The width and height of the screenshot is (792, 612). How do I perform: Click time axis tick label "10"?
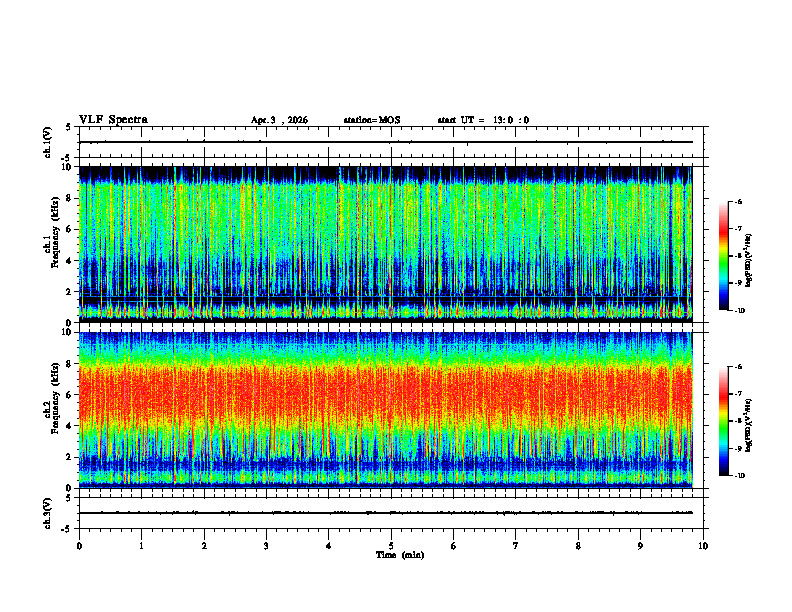[x=703, y=546]
